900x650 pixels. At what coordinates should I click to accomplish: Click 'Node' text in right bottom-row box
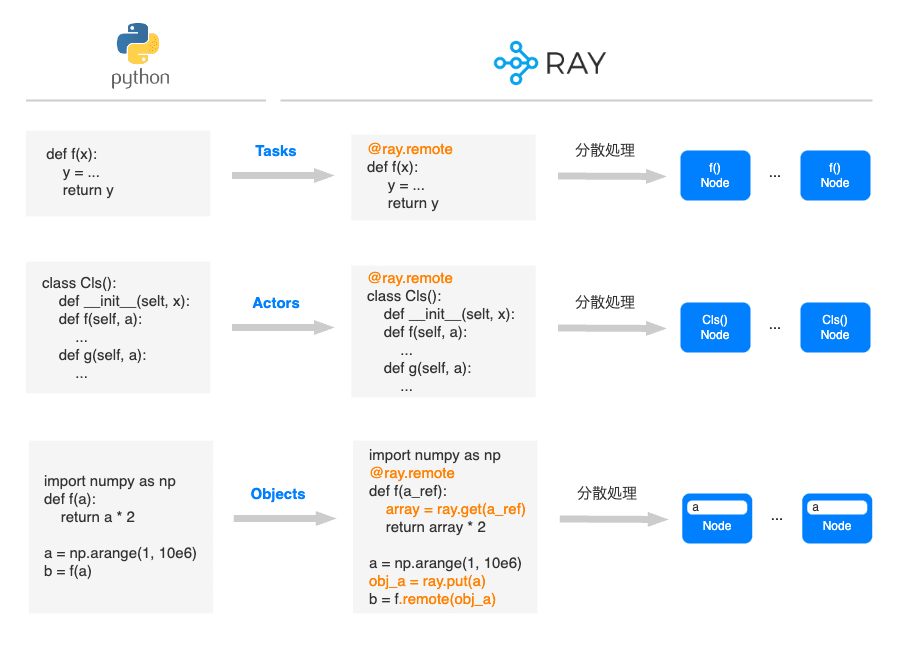coord(837,526)
